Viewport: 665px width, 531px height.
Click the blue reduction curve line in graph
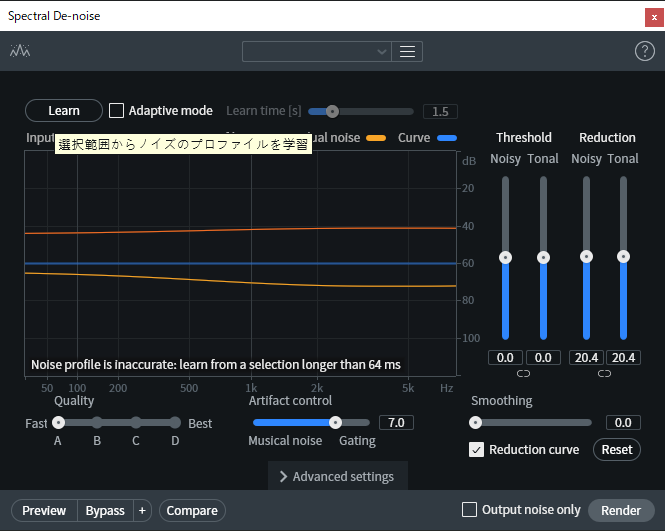pyautogui.click(x=240, y=263)
